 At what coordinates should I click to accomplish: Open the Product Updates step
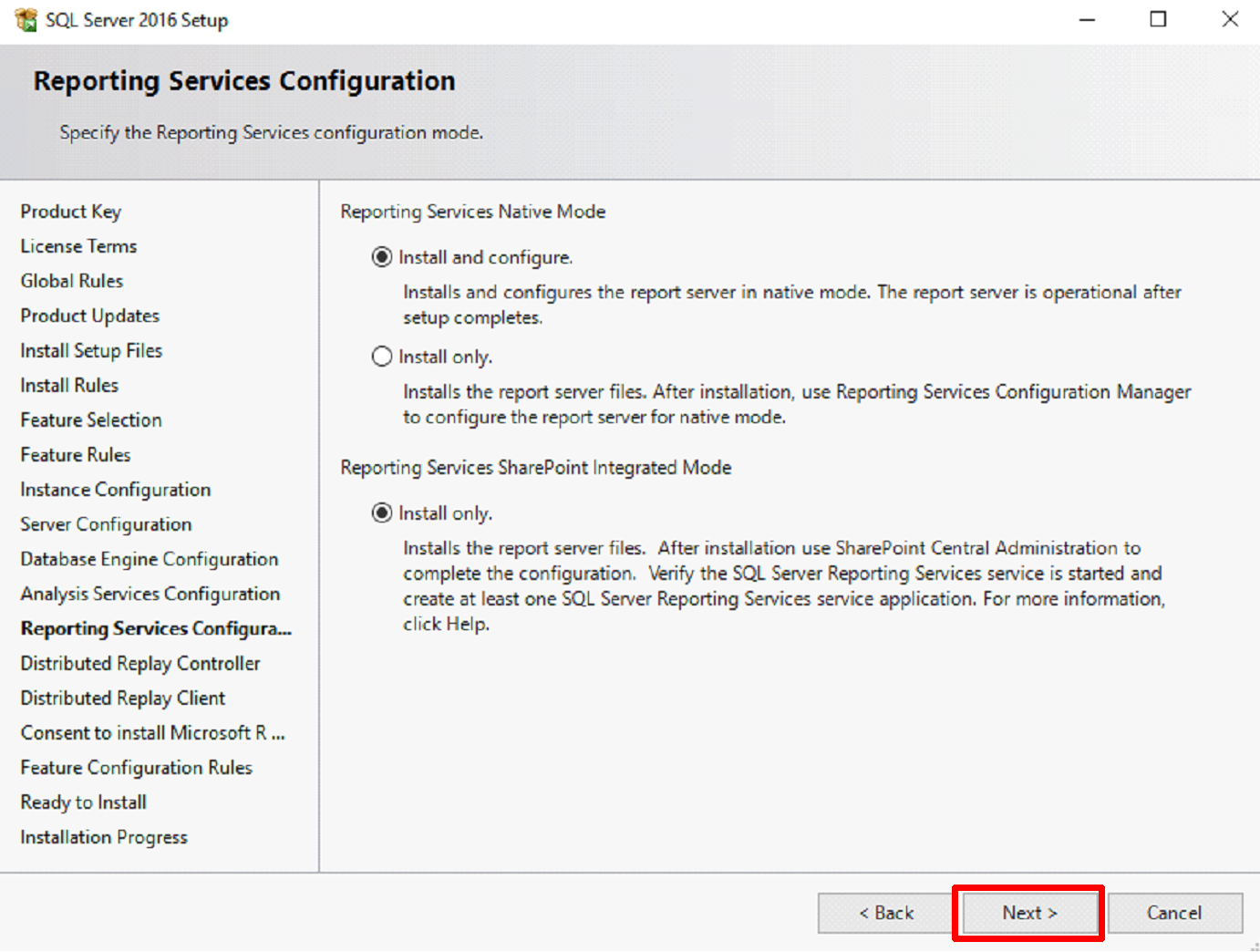pos(89,316)
